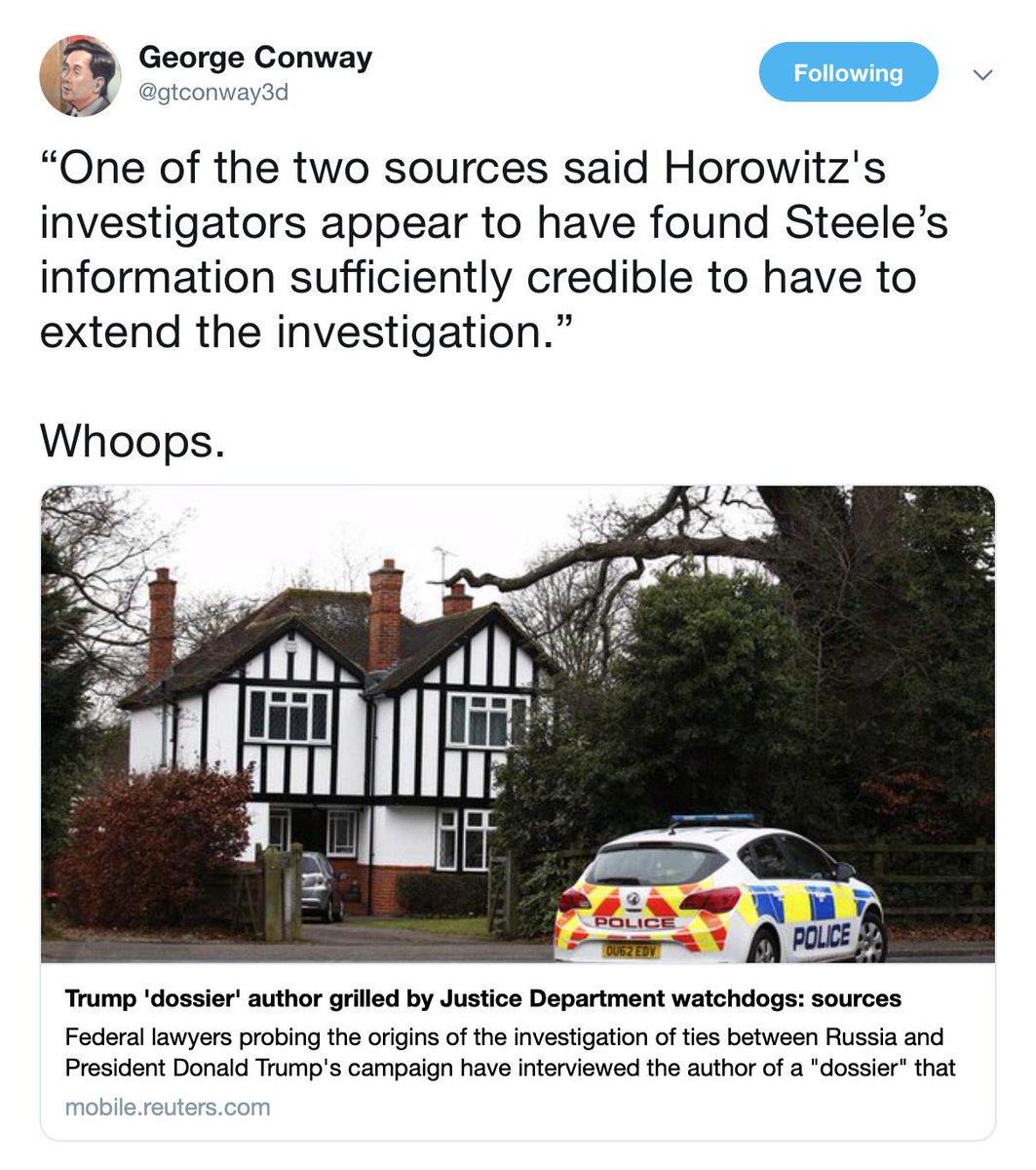Toggle the Following button

click(848, 73)
